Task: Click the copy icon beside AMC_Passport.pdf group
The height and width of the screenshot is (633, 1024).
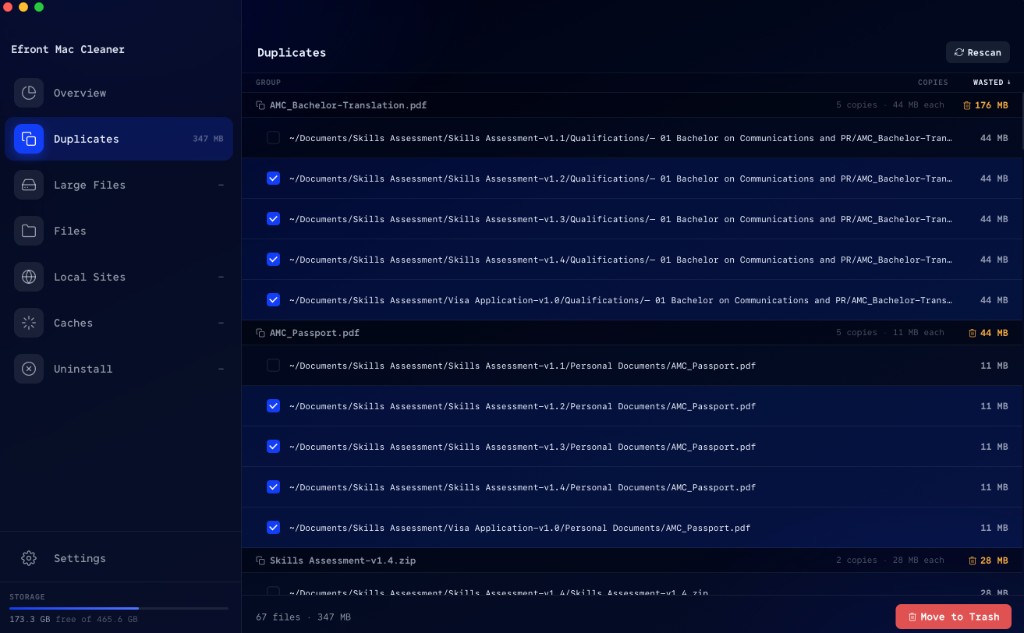Action: [x=261, y=333]
